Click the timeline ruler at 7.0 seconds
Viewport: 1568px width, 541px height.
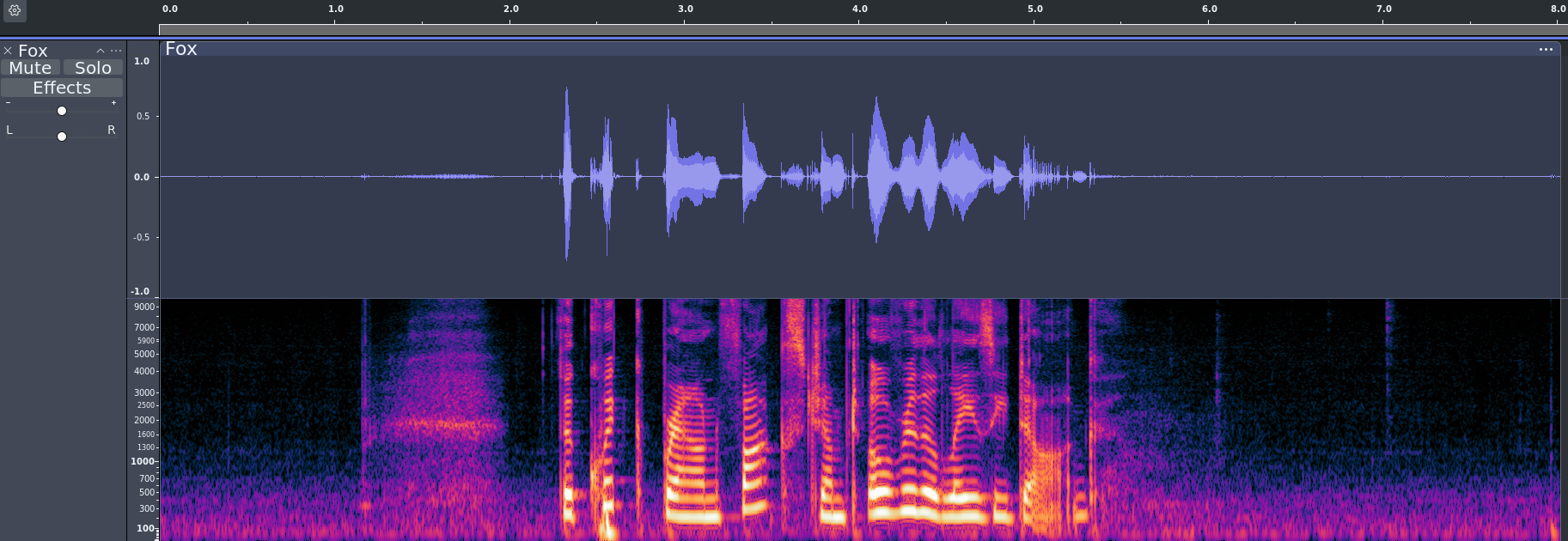(x=1384, y=9)
